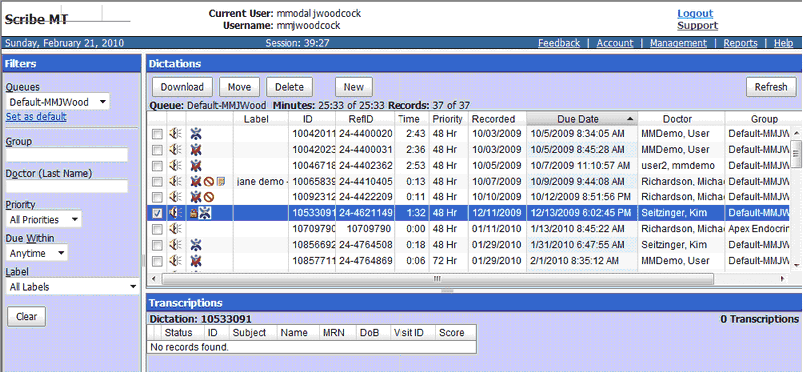Open the Due Within Anytime dropdown
The height and width of the screenshot is (373, 803).
click(37, 253)
